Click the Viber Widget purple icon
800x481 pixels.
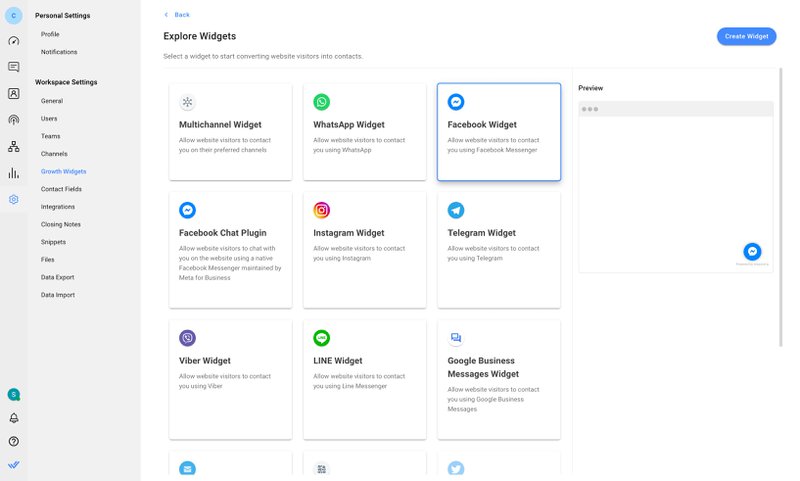(x=187, y=338)
